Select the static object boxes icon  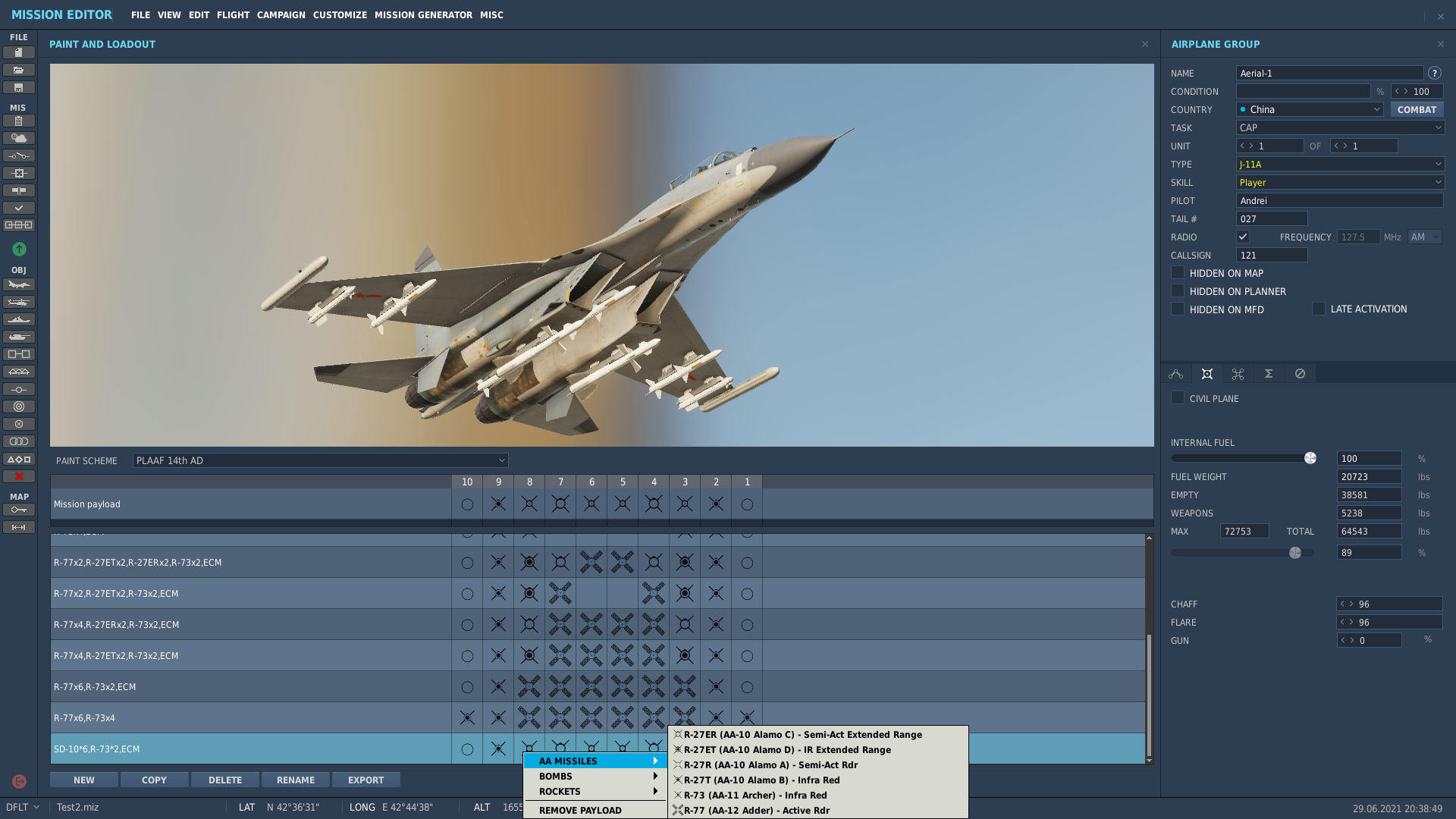19,354
